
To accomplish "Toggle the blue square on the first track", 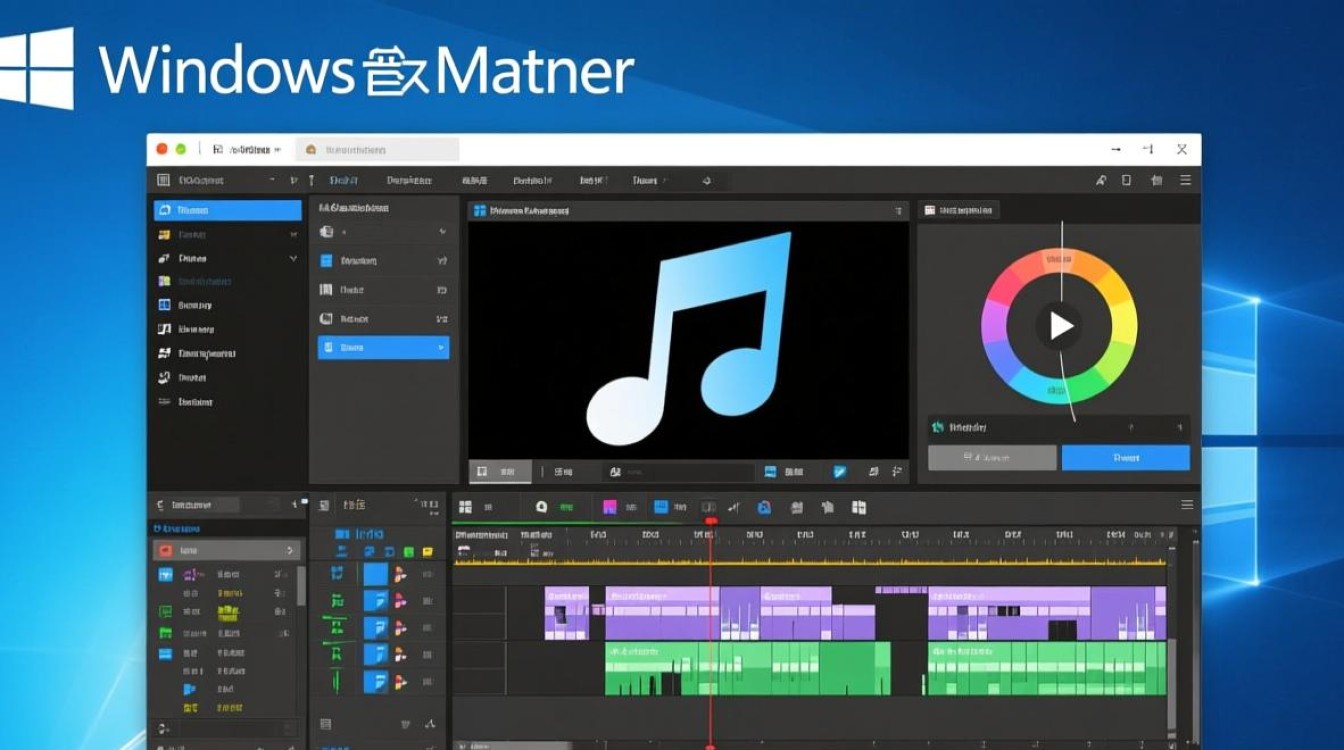I will pos(375,574).
